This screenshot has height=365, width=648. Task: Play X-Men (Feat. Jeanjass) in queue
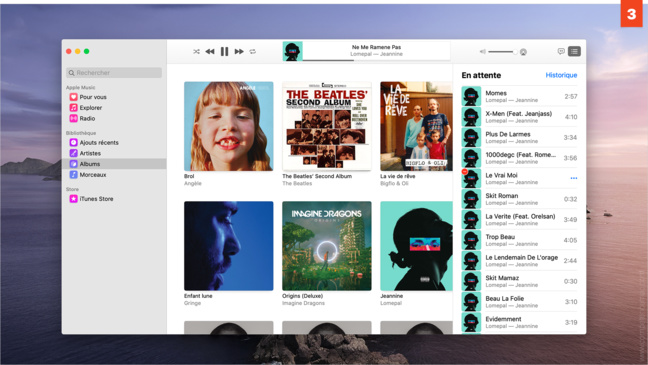[x=519, y=117]
